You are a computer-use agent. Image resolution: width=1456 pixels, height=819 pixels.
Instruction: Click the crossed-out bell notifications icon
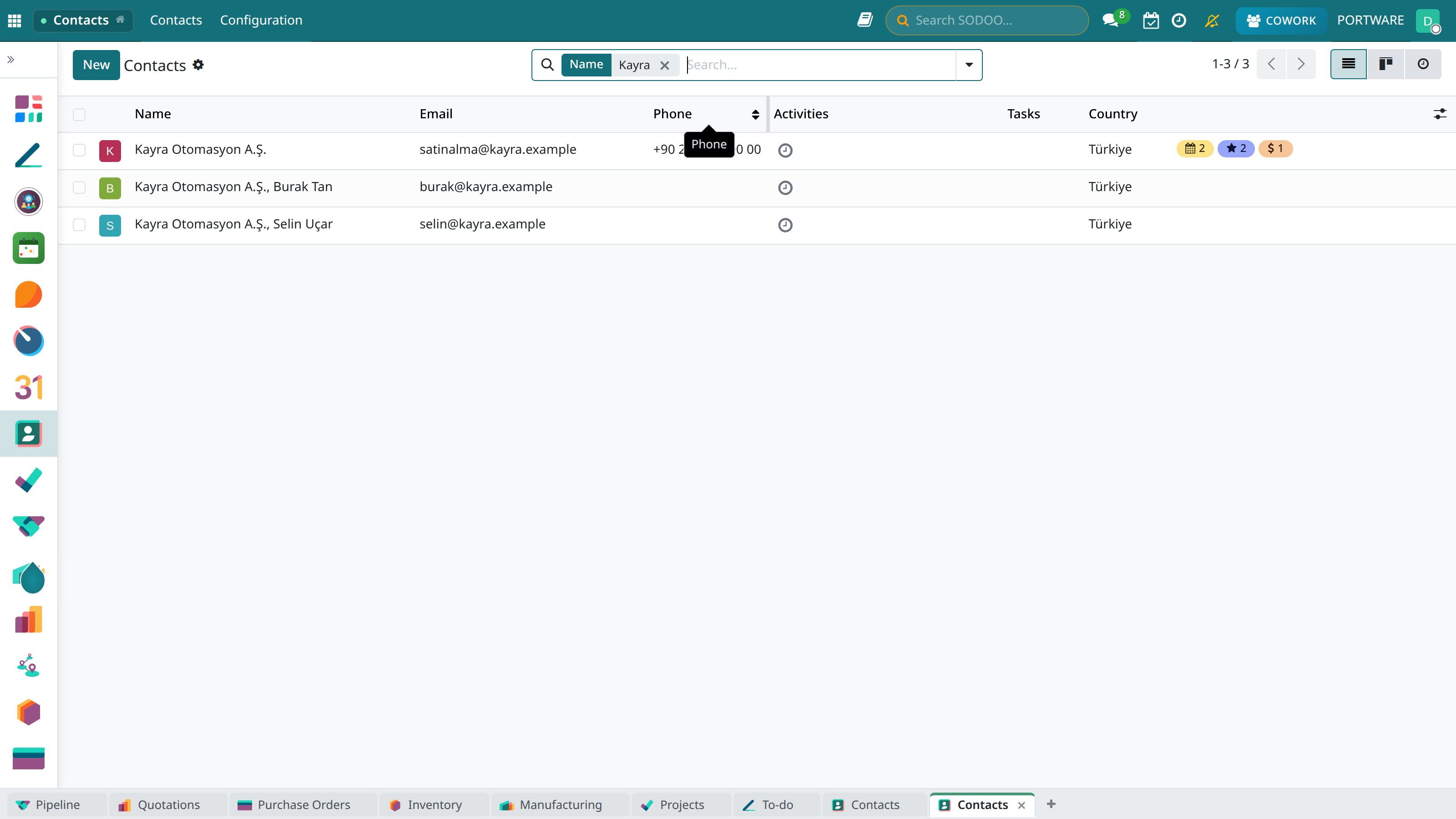coord(1211,20)
